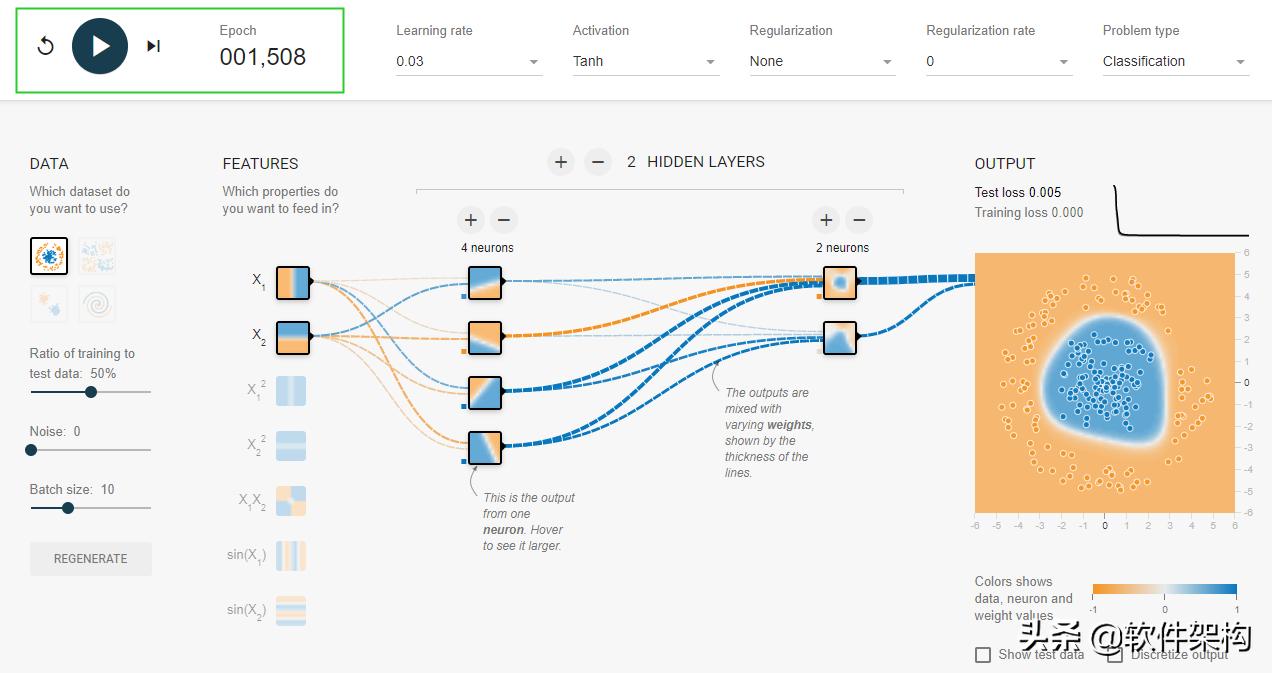Adjust the Batch size slider
The width and height of the screenshot is (1272, 673).
[x=67, y=508]
